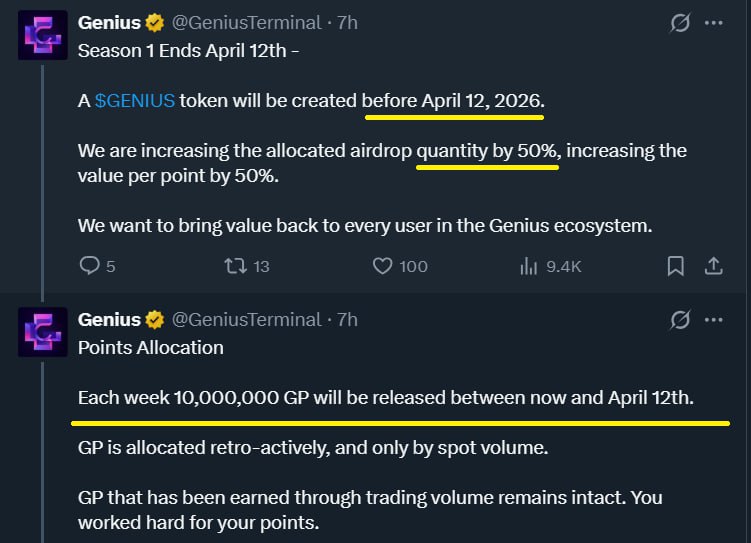
Task: Bookmark the Season 1 Ends tweet
Action: click(x=676, y=266)
